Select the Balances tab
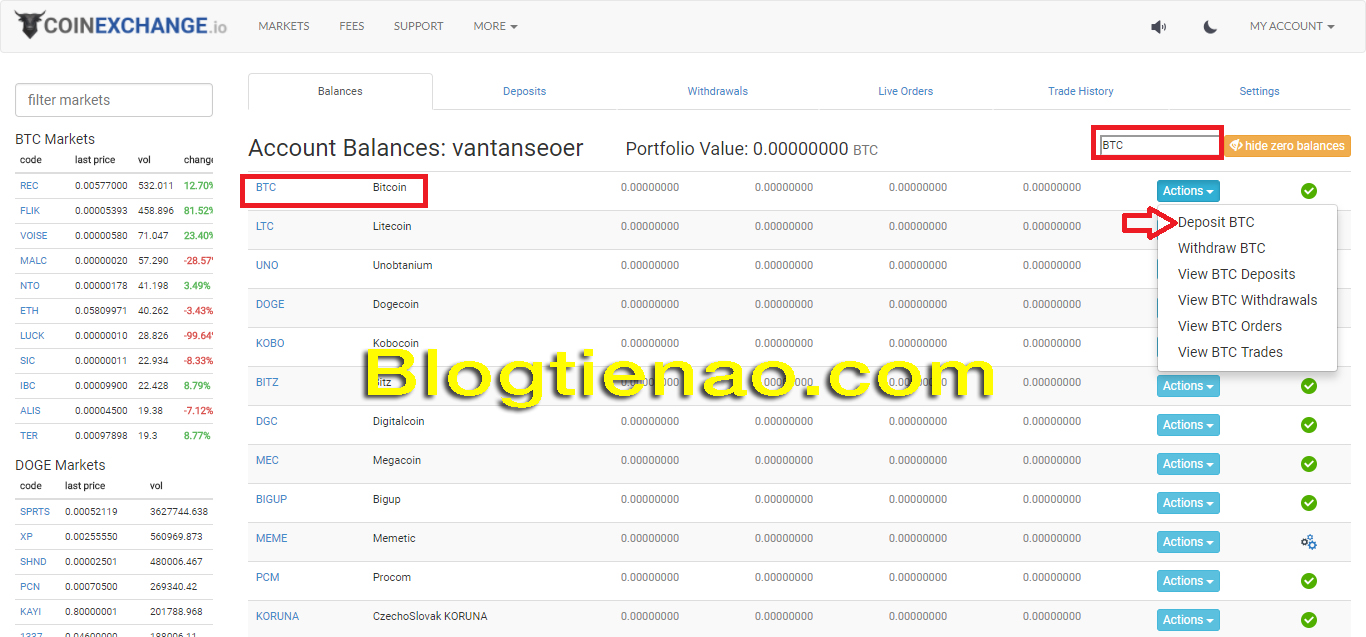Image resolution: width=1366 pixels, height=637 pixels. pos(340,91)
